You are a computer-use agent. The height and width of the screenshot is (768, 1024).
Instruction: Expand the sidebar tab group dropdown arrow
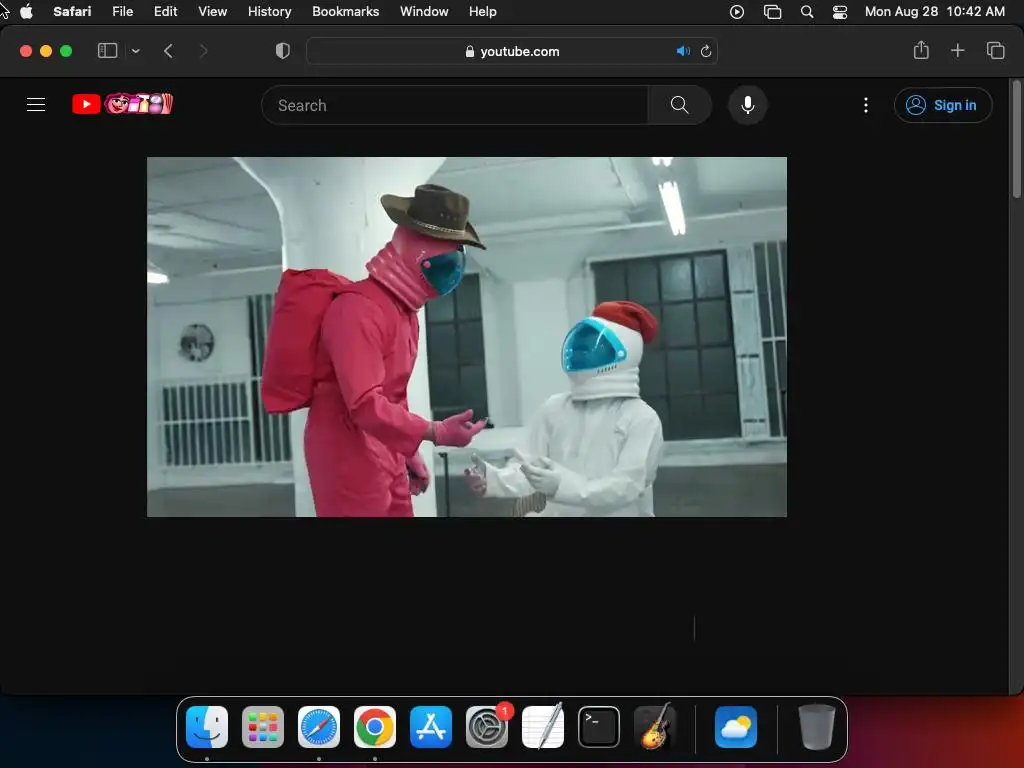135,51
